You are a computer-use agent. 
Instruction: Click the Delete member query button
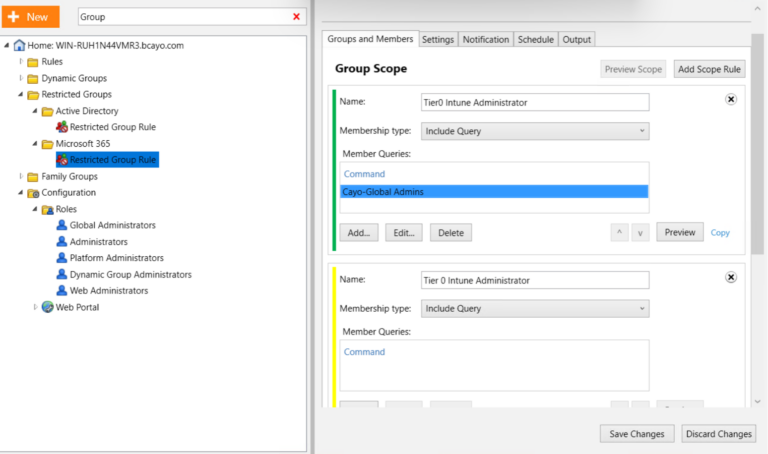[451, 233]
